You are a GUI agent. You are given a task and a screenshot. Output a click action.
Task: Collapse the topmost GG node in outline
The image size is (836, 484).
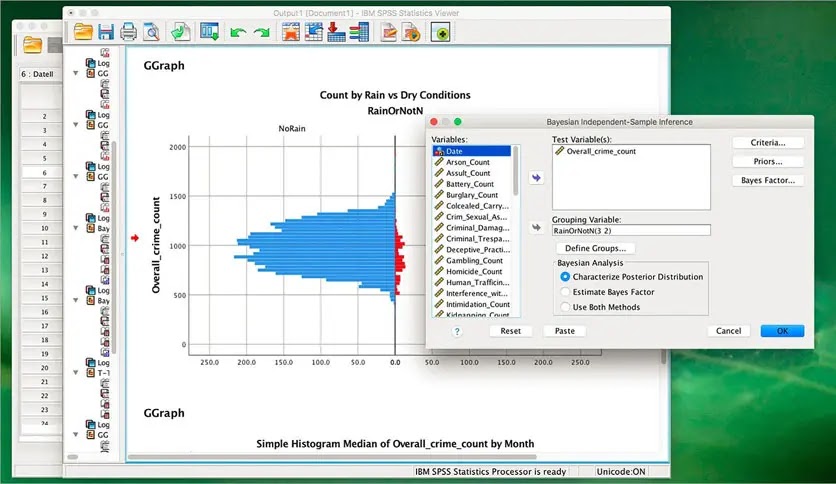coord(76,73)
